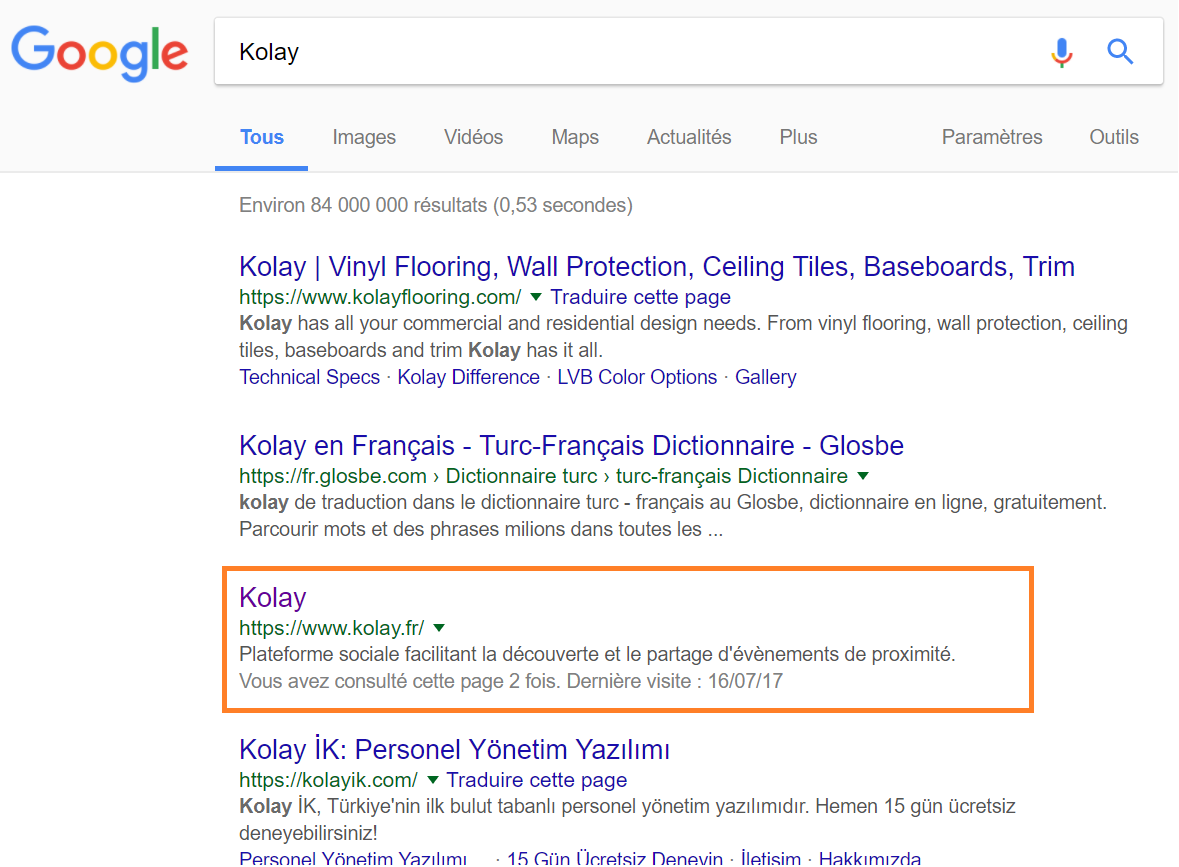Open Kolay Vinyl Flooring result title
Image resolution: width=1179 pixels, height=867 pixels.
point(656,267)
